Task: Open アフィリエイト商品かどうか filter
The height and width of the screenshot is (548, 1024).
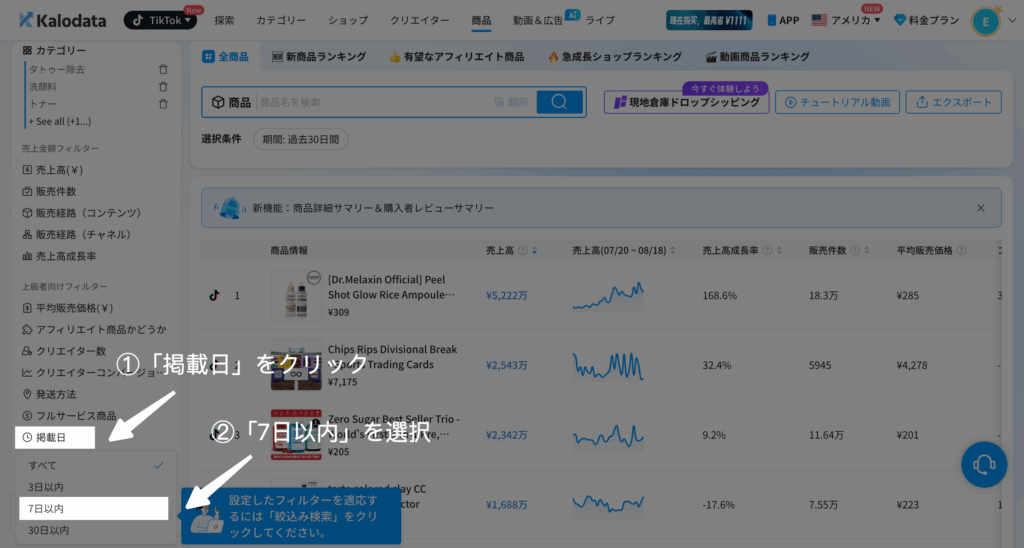Action: [x=94, y=329]
